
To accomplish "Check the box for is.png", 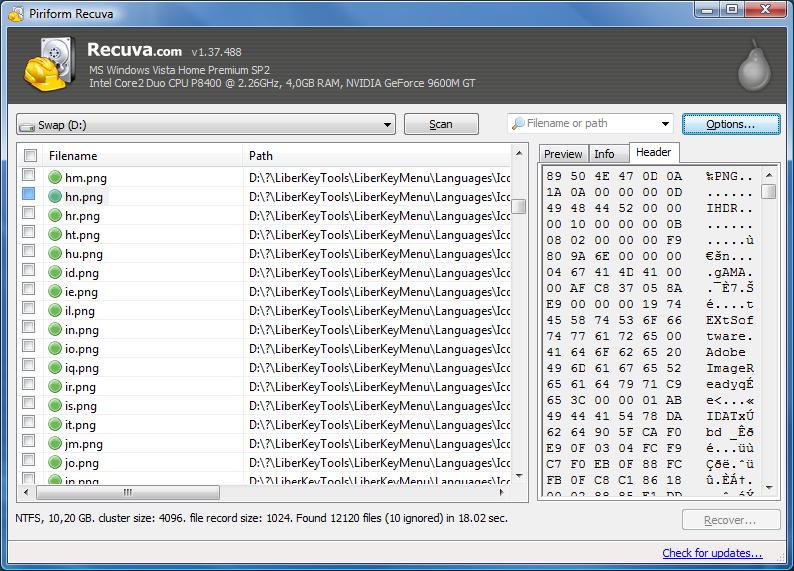I will 29,402.
